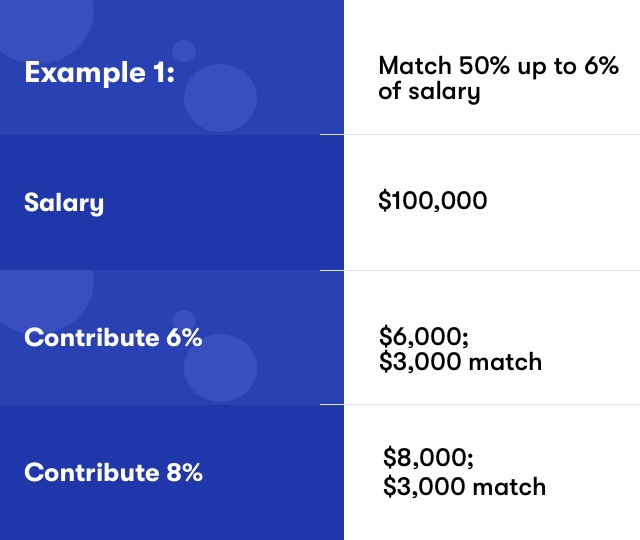Viewport: 640px width, 540px height.
Task: Click large circle beside Contribute 6%
Action: pos(220,368)
